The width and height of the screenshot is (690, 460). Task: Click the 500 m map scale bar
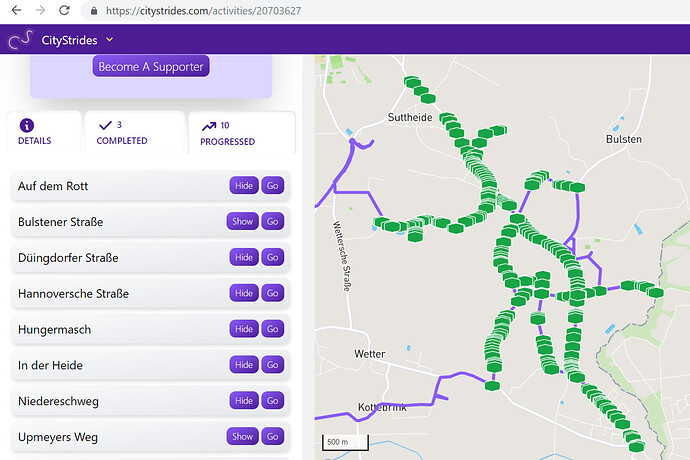click(x=345, y=442)
